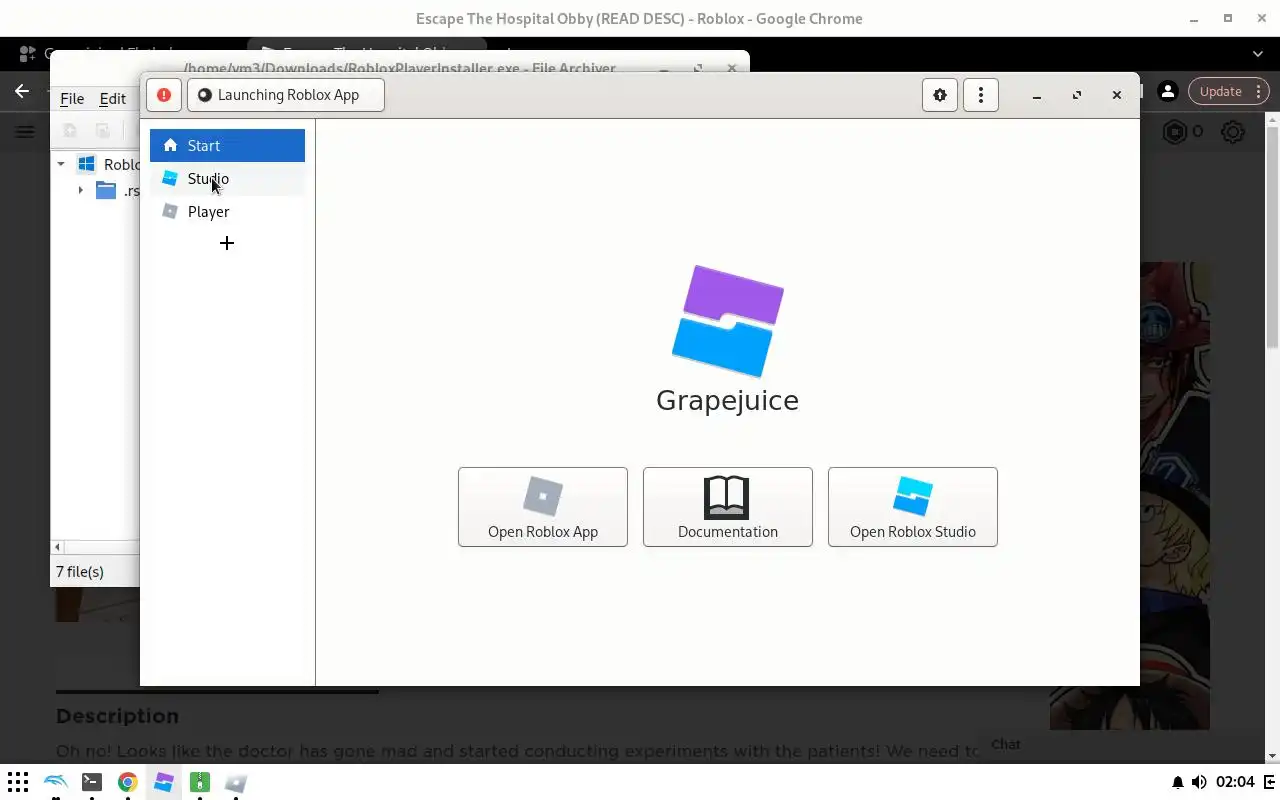This screenshot has height=800, width=1280.
Task: Select the Start item in the sidebar
Action: (x=227, y=145)
